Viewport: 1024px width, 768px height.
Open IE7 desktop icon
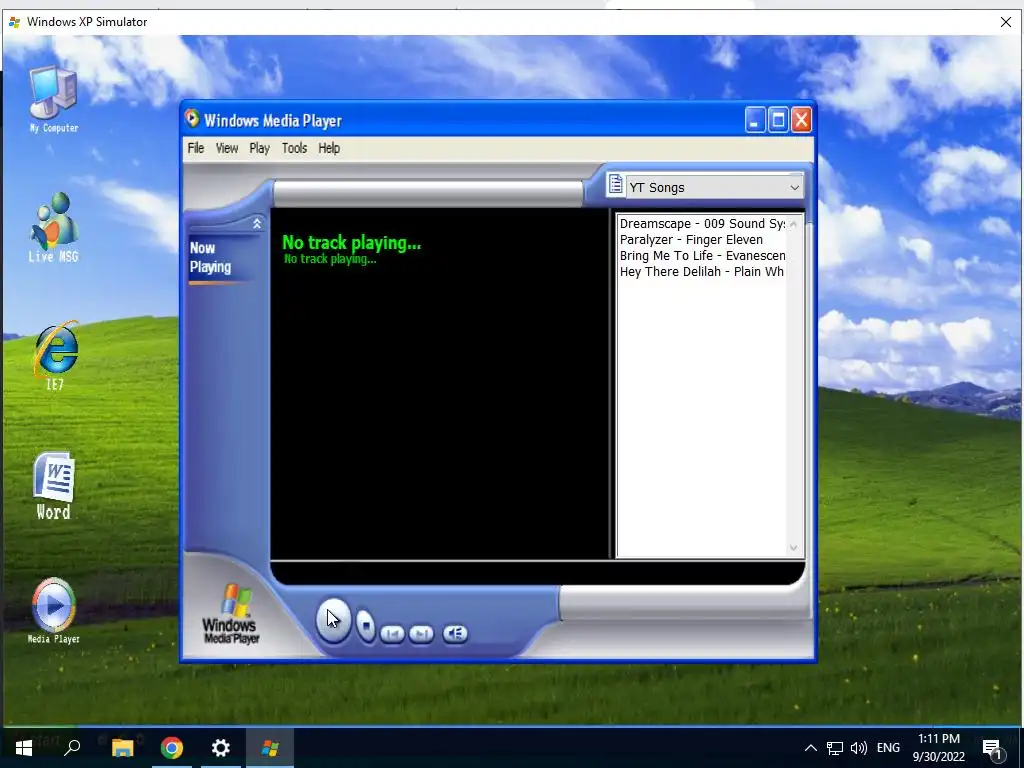[x=56, y=356]
